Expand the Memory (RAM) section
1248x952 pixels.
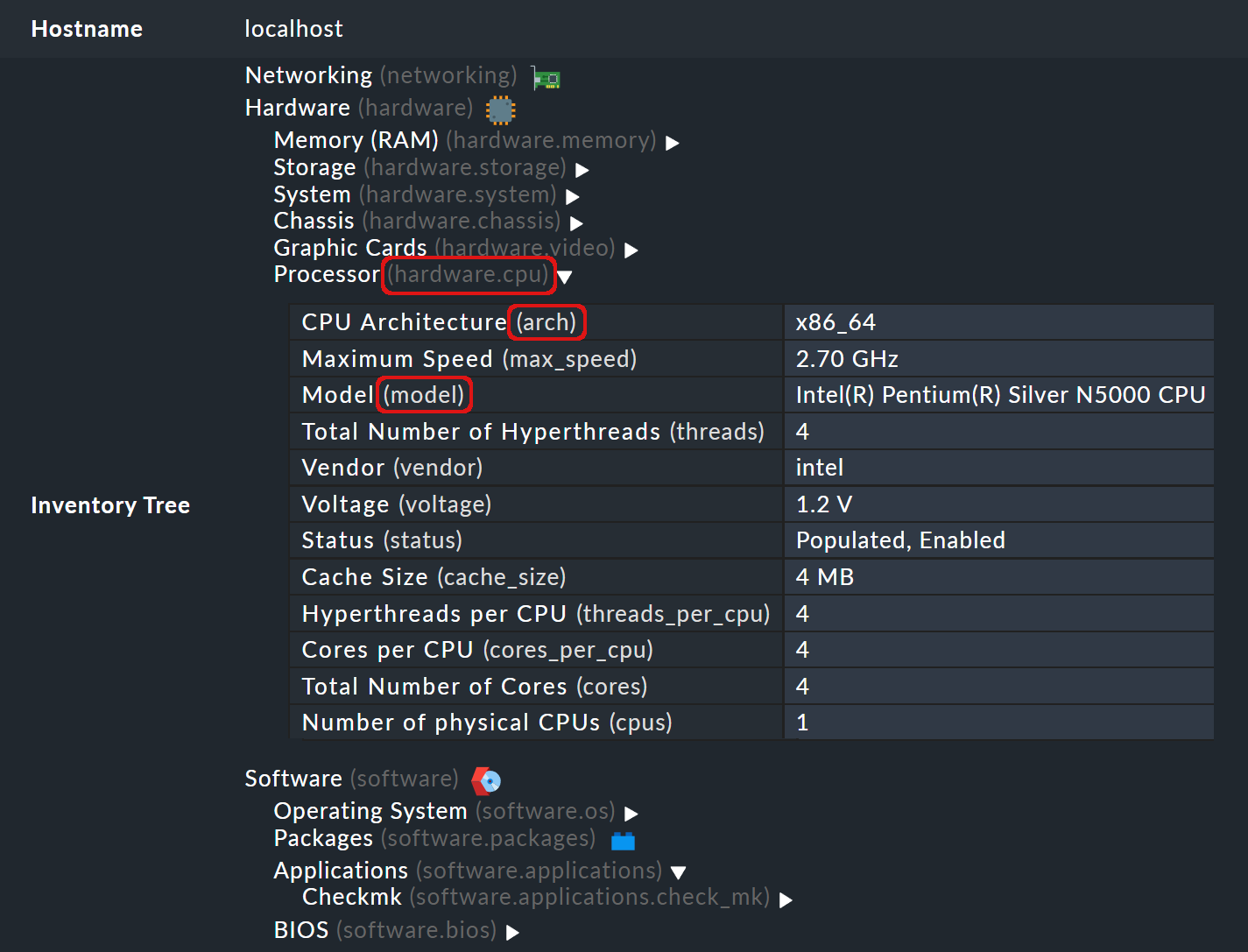click(671, 142)
